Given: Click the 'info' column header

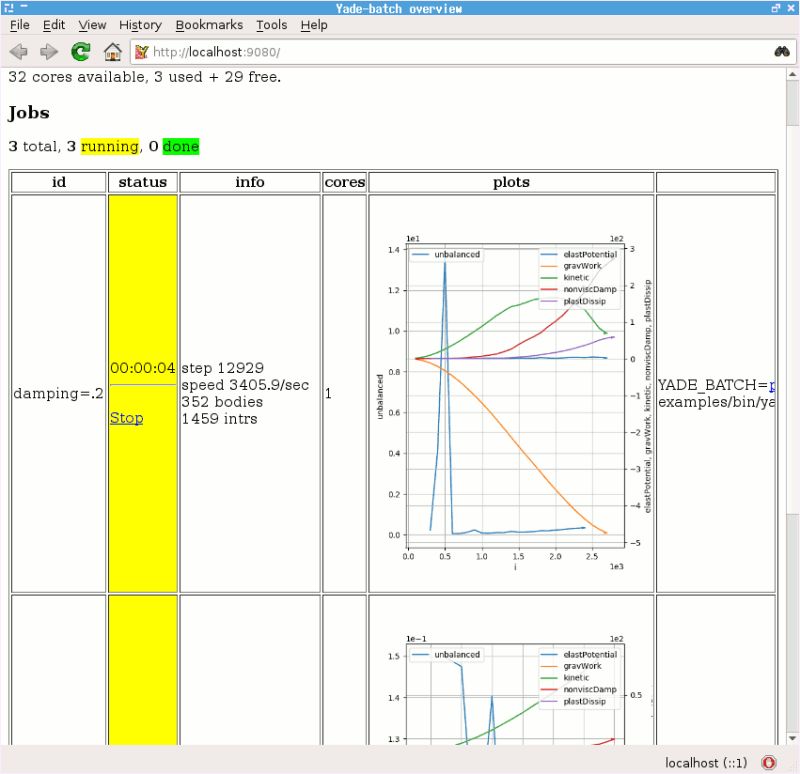Looking at the screenshot, I should (x=250, y=182).
